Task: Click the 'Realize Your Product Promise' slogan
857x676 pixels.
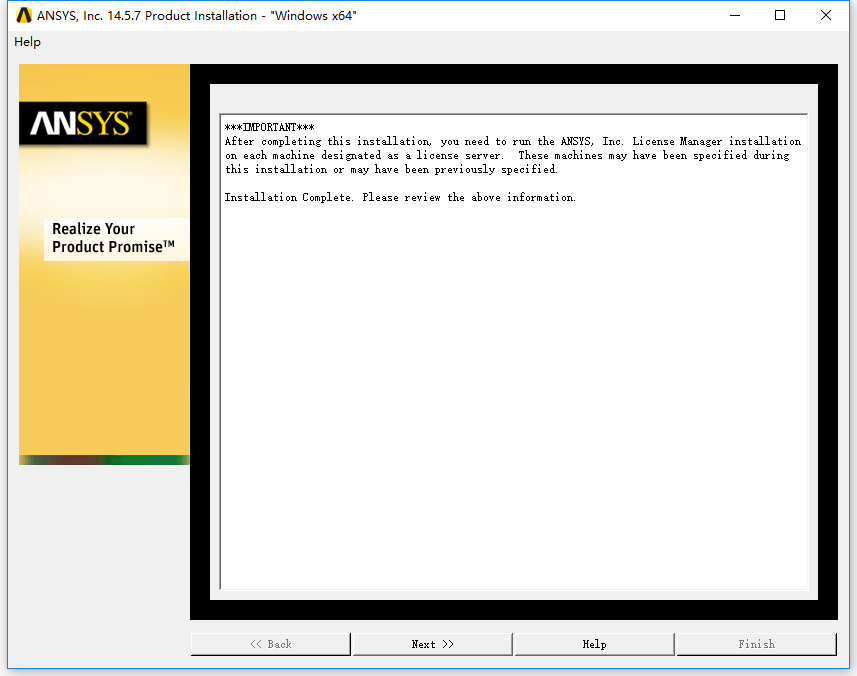Action: coord(113,238)
